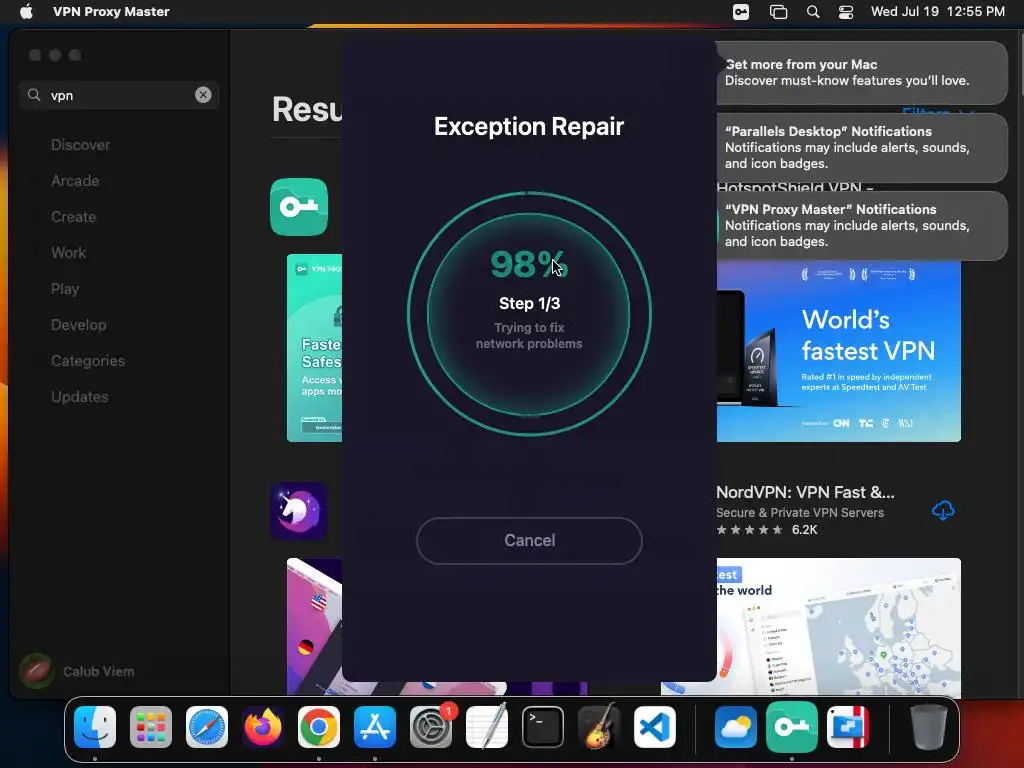Open TextEdit from the dock
This screenshot has width=1024, height=768.
pyautogui.click(x=487, y=727)
